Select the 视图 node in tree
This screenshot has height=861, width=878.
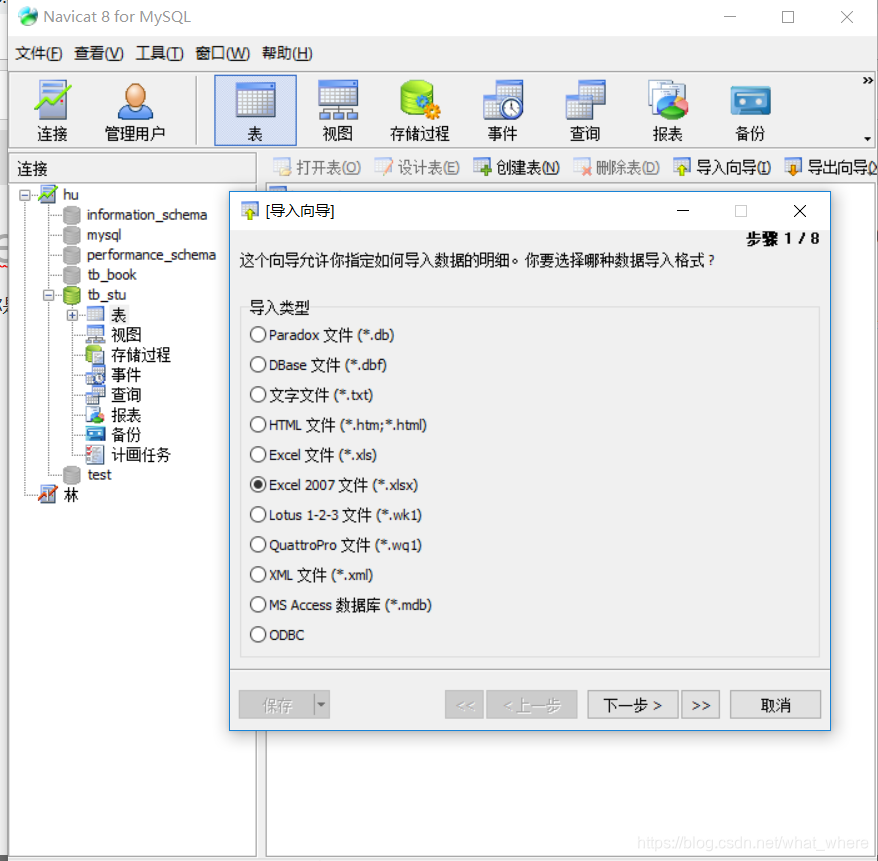pyautogui.click(x=126, y=335)
